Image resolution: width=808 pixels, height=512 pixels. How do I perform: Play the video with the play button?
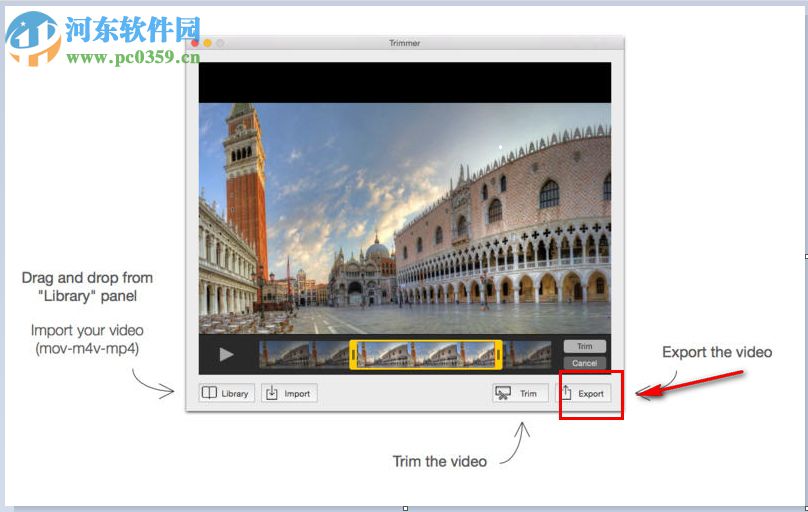(x=226, y=354)
